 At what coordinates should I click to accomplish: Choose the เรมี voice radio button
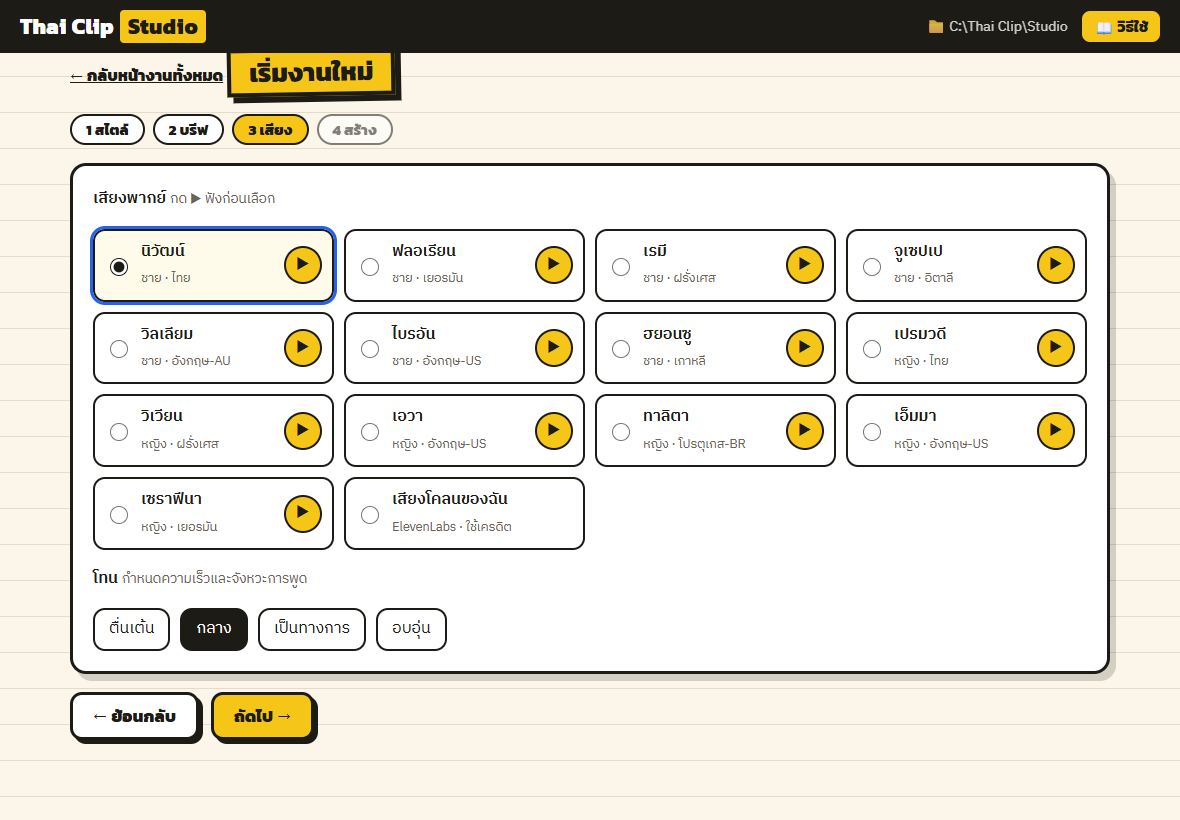click(x=621, y=267)
